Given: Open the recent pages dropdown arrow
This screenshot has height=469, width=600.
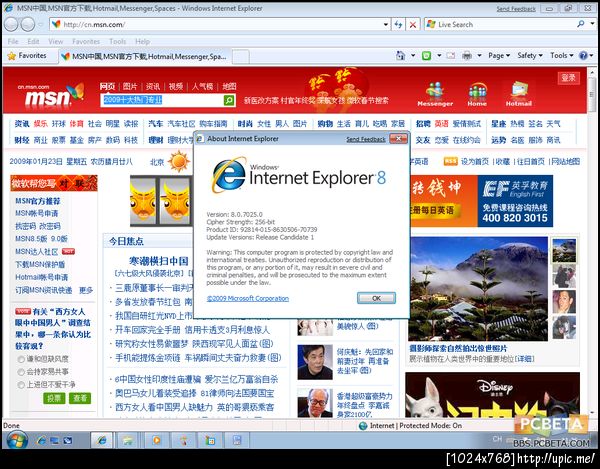Looking at the screenshot, I should point(40,25).
